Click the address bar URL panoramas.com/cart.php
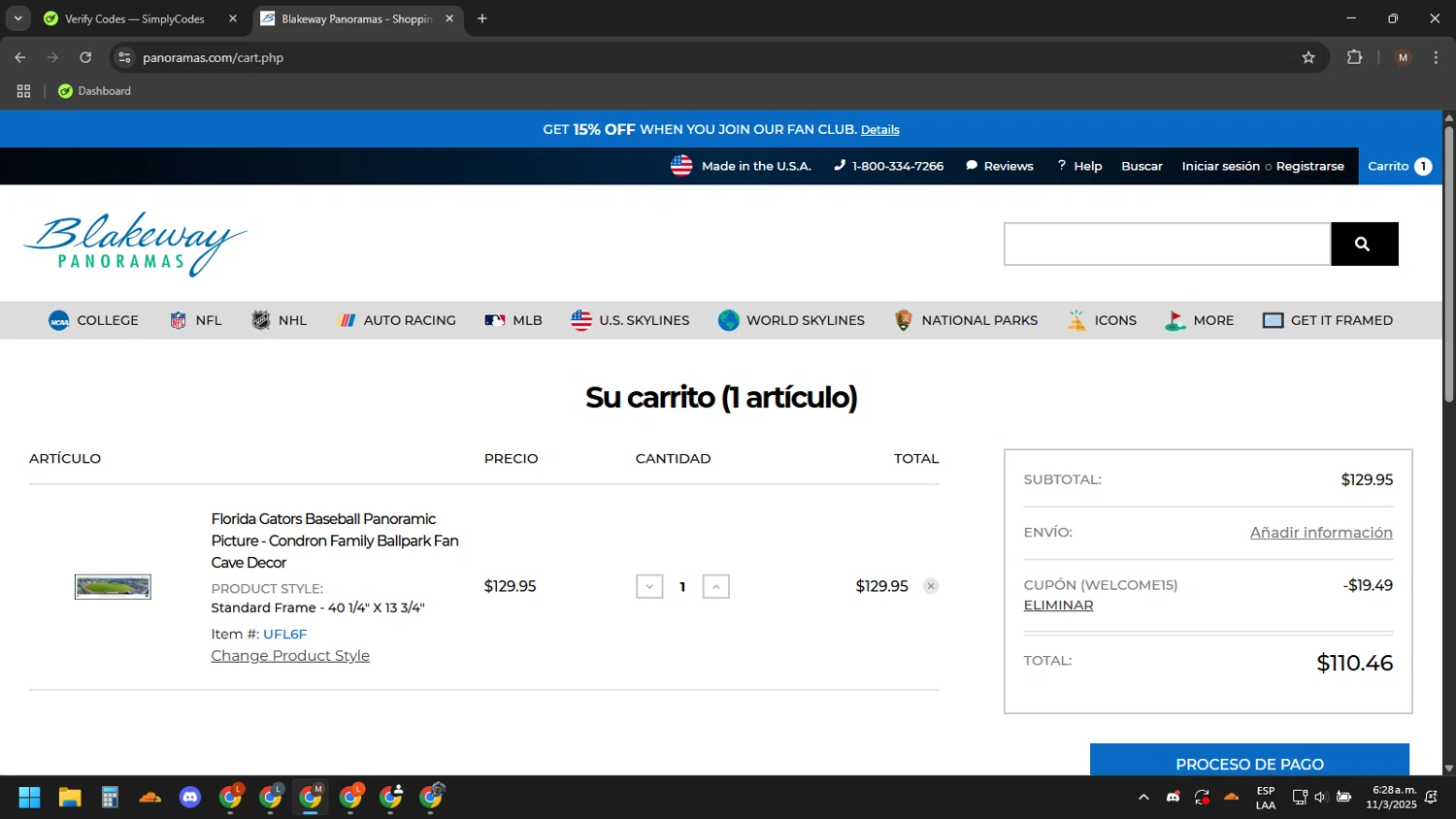Screen dimensions: 1456x819 [214, 57]
